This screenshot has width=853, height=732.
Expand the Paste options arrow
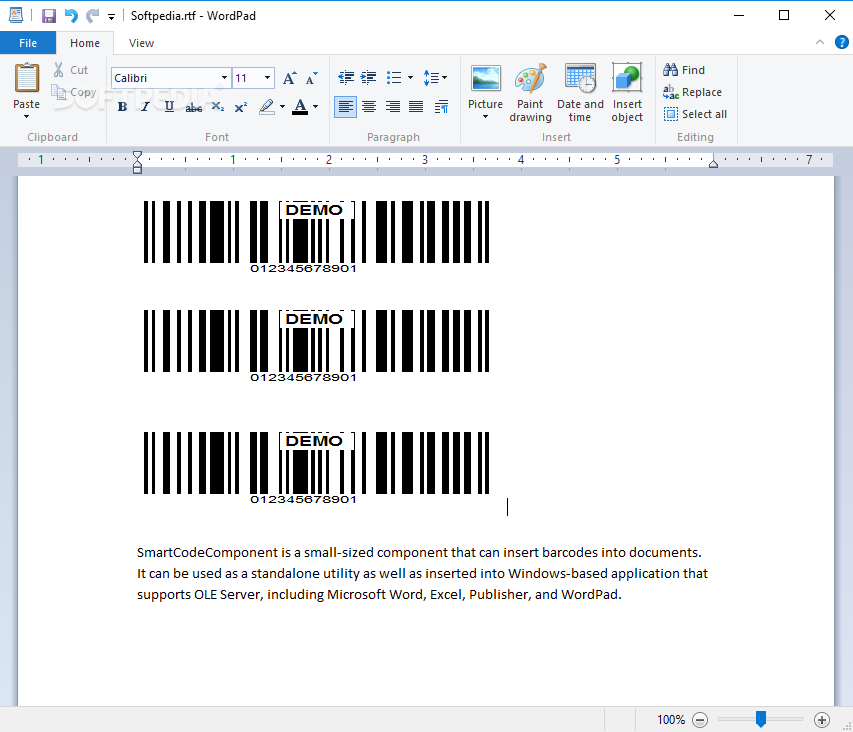click(26, 117)
